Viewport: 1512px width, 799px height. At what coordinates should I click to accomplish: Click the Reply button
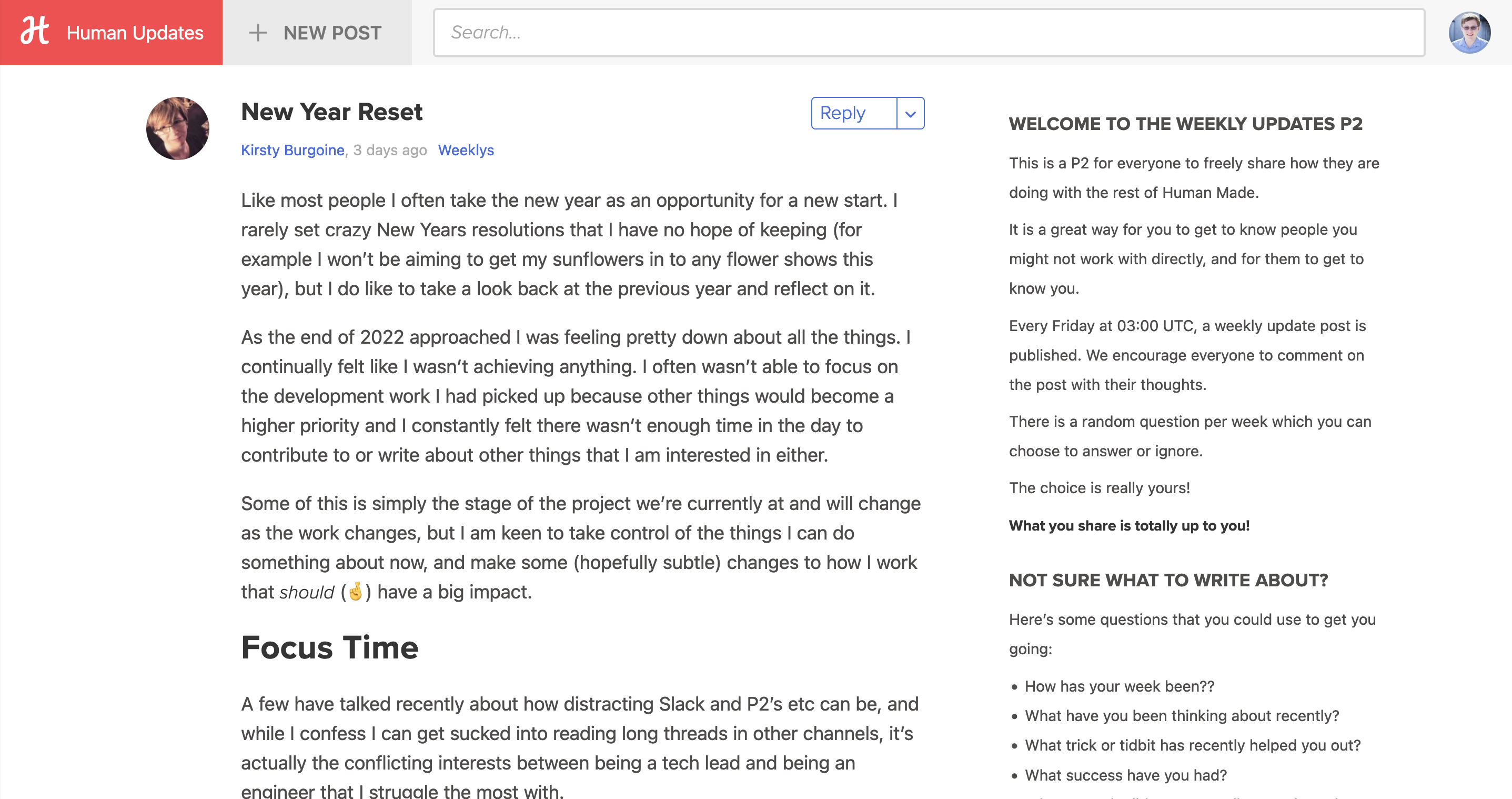click(x=843, y=113)
